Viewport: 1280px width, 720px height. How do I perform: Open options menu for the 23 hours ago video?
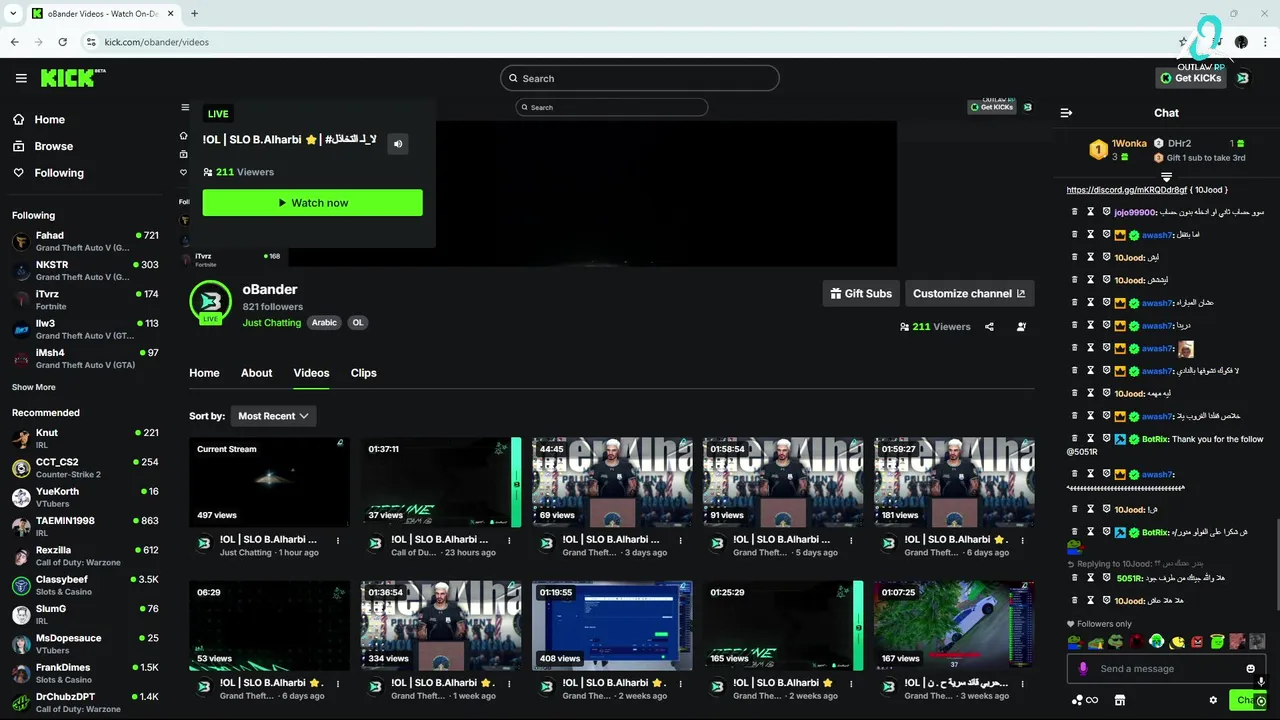(x=508, y=541)
